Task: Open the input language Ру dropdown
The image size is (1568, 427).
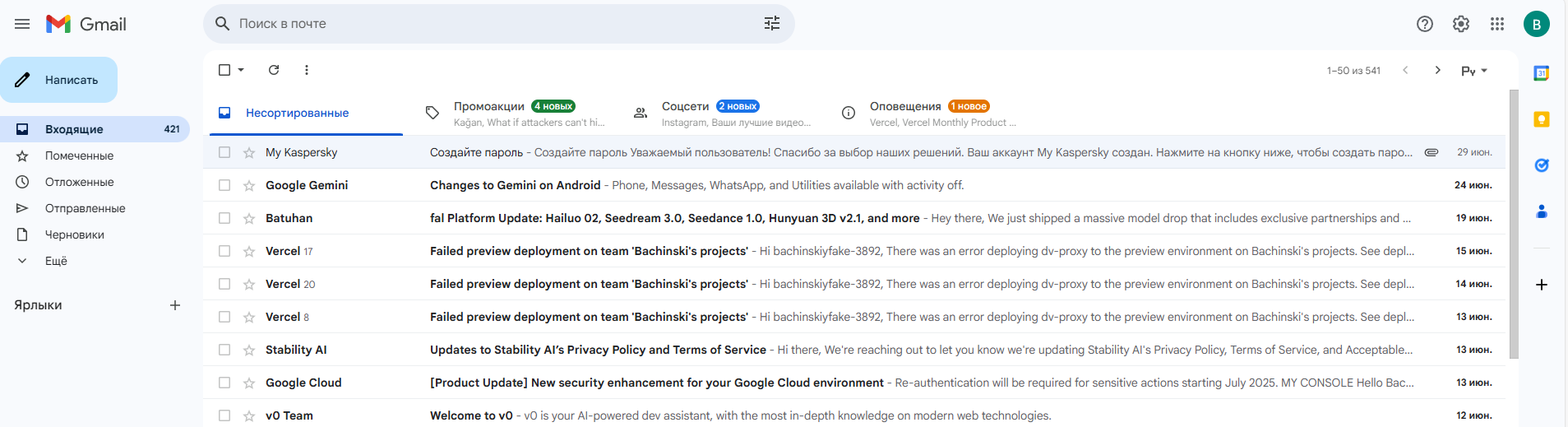Action: [x=1474, y=71]
